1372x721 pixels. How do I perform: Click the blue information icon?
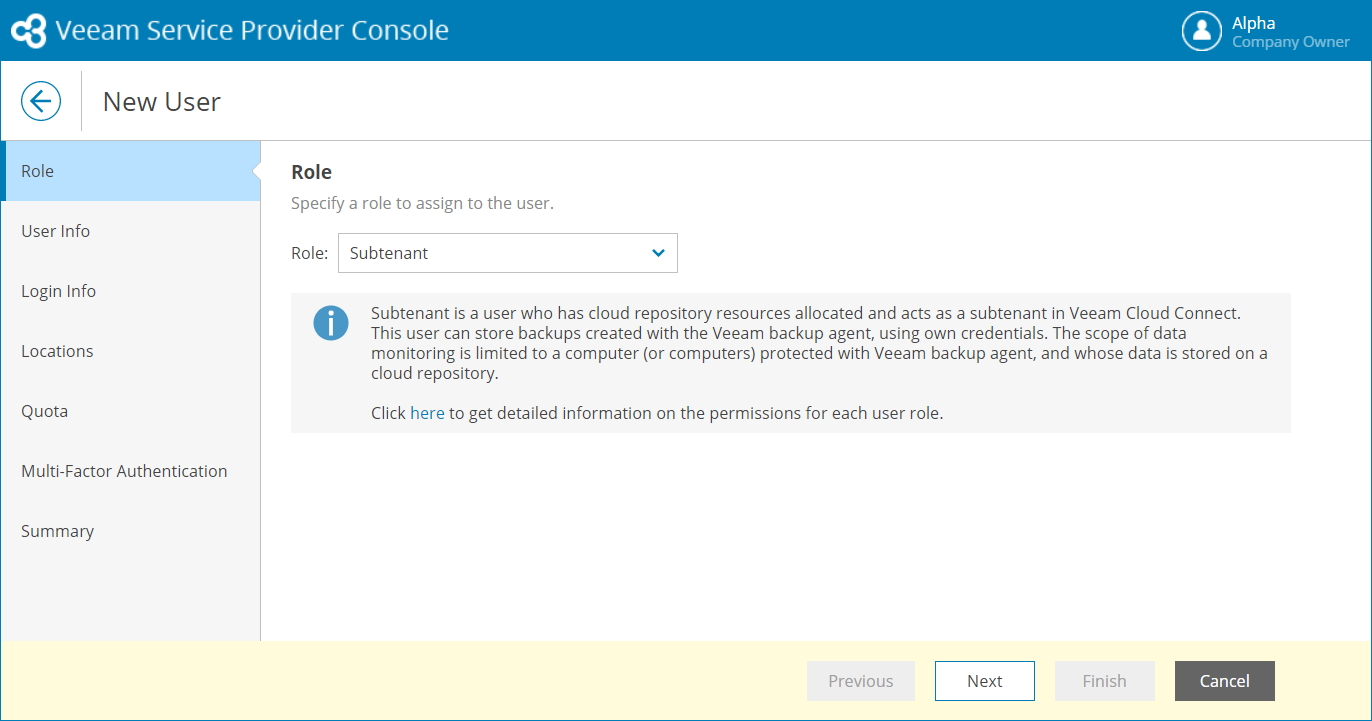331,323
